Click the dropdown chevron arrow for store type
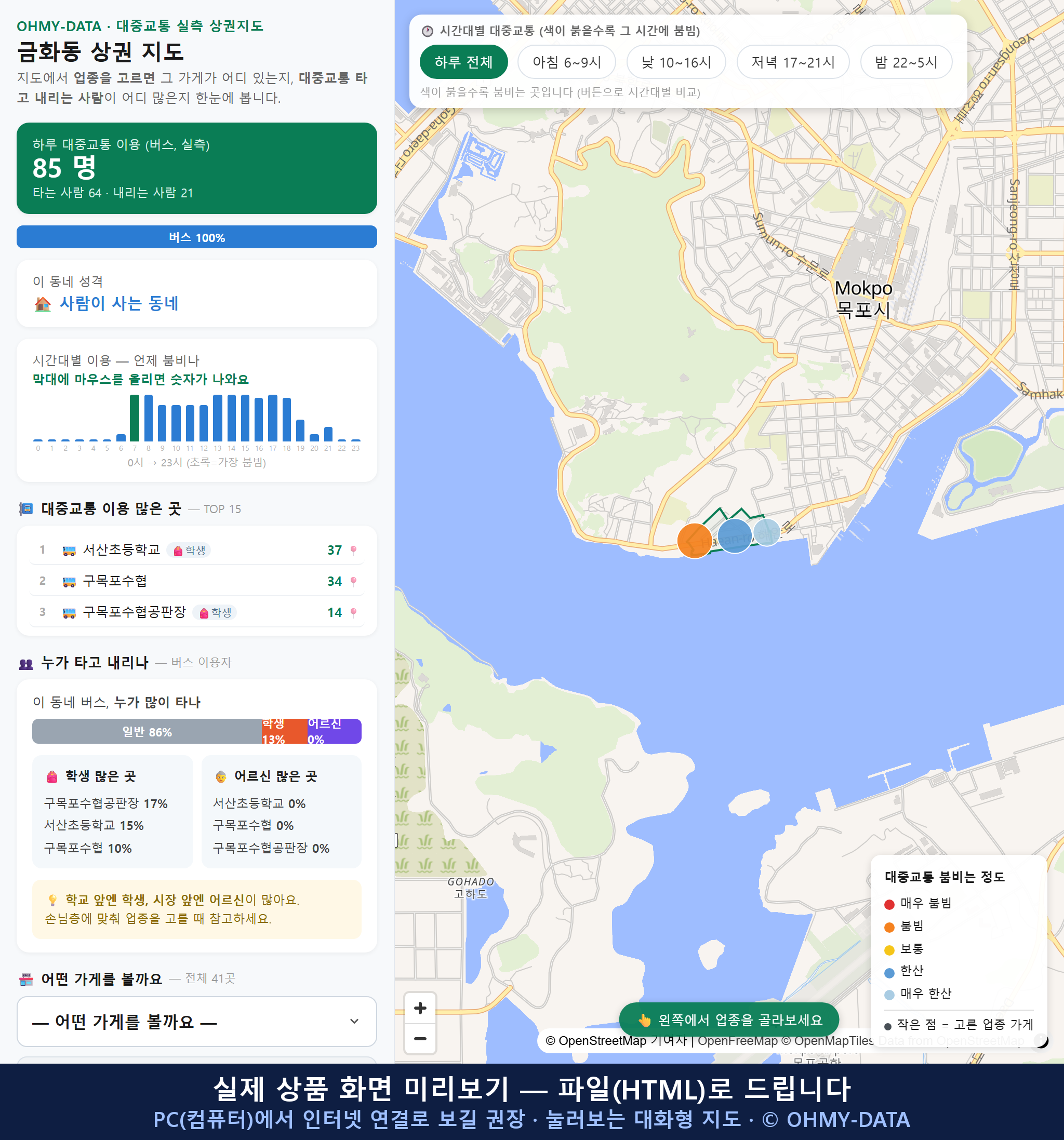The image size is (1064, 1140). pyautogui.click(x=354, y=1021)
